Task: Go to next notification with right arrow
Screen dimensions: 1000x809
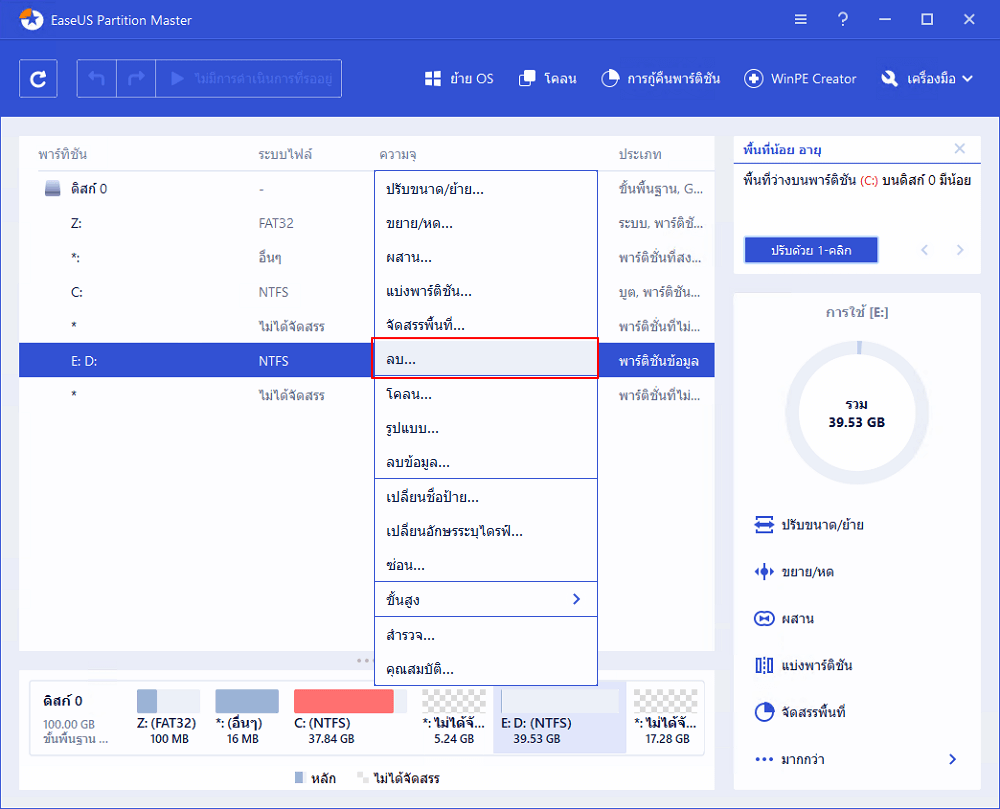Action: [x=960, y=250]
